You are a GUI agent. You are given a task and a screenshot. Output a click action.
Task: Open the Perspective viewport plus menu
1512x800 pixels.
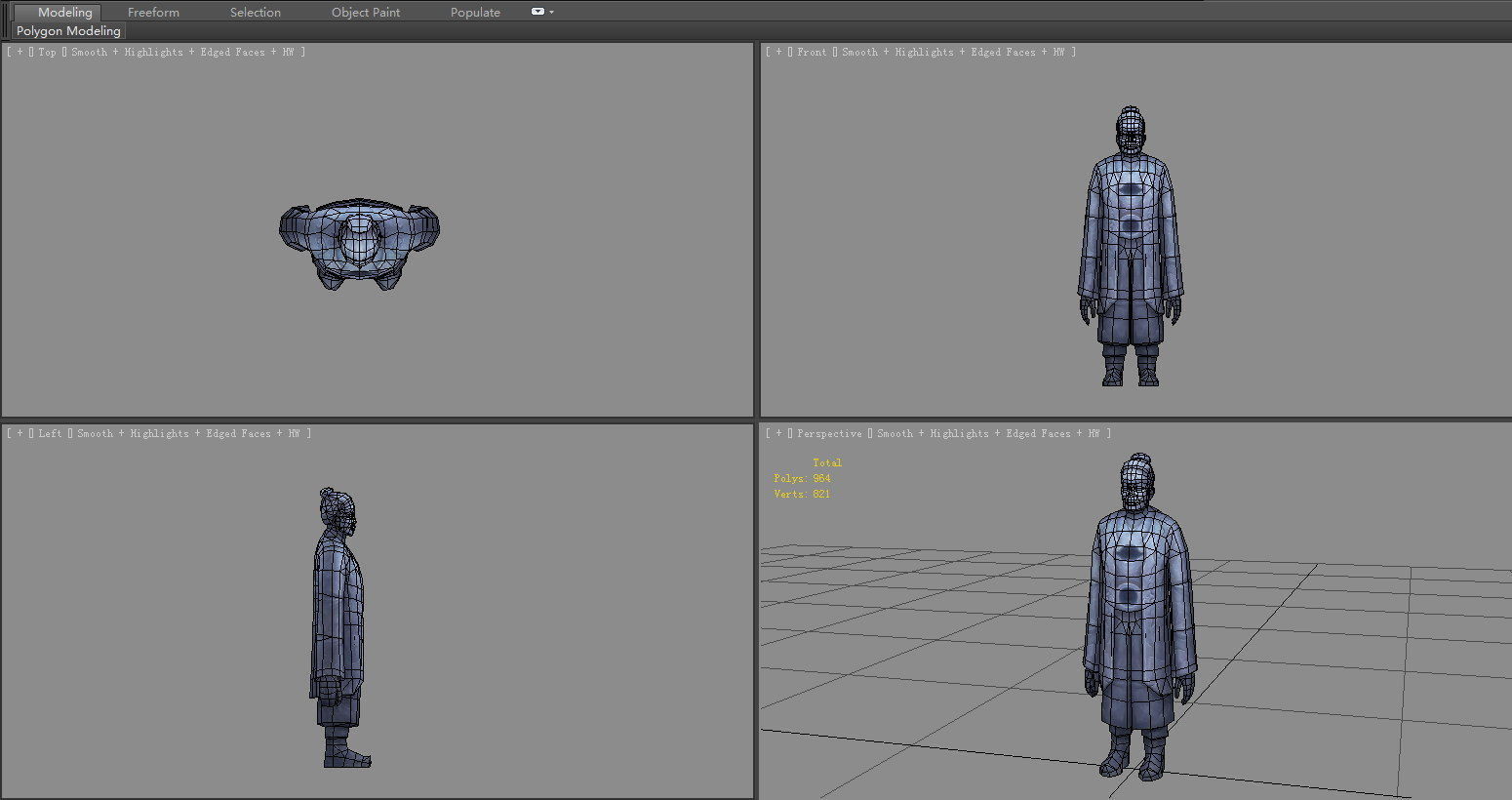778,433
